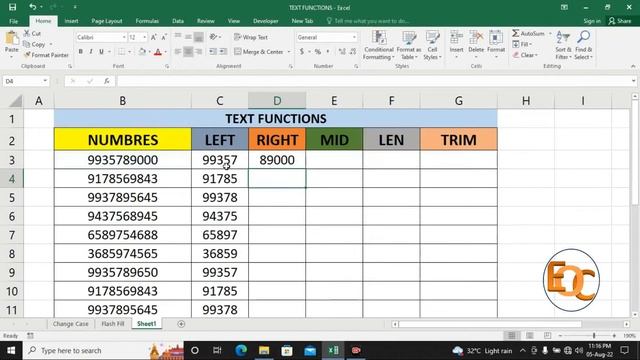Screen dimensions: 640x360
Task: Switch to the Formulas tab
Action: 147,21
